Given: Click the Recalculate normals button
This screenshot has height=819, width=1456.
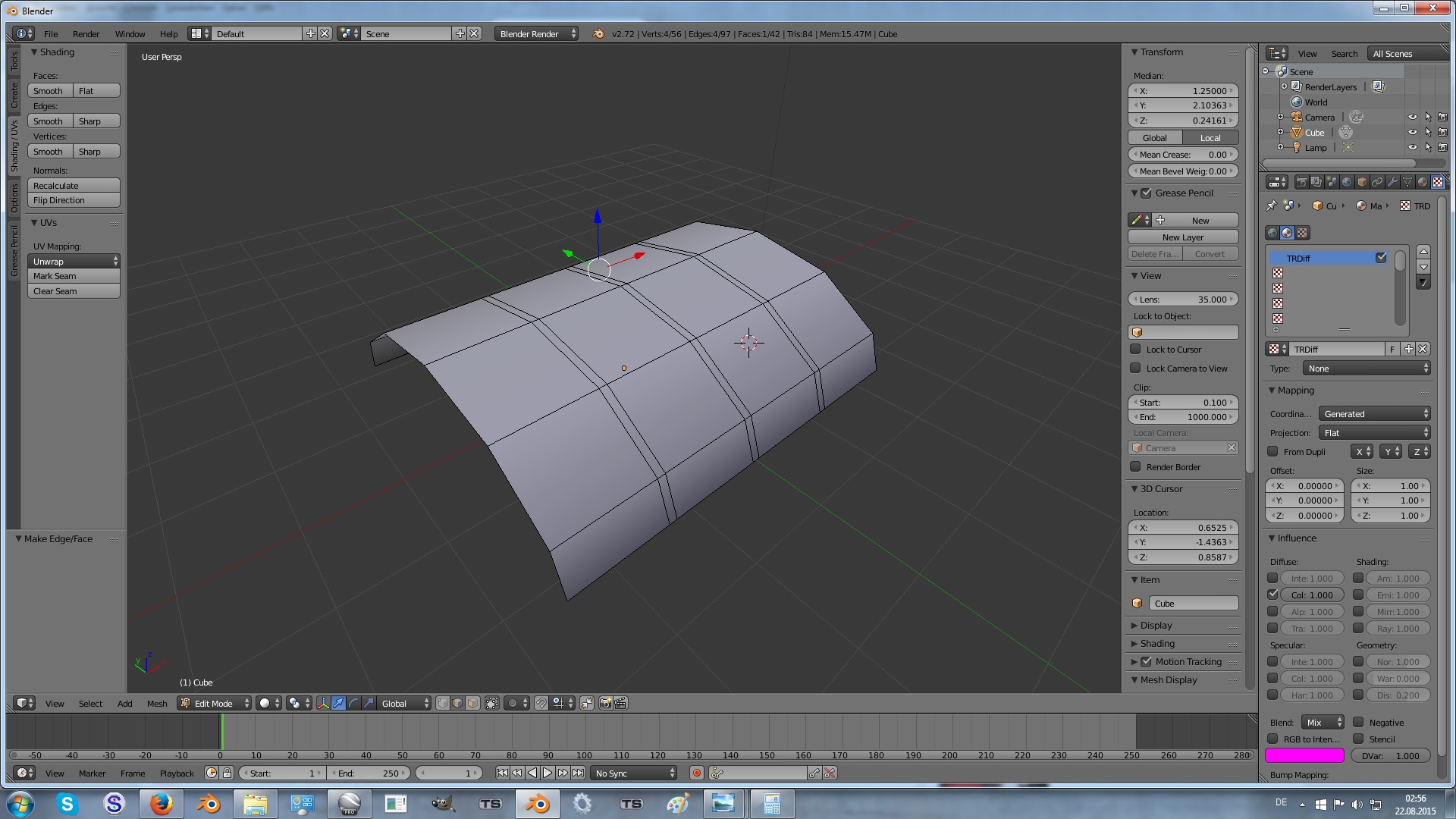Looking at the screenshot, I should (74, 186).
